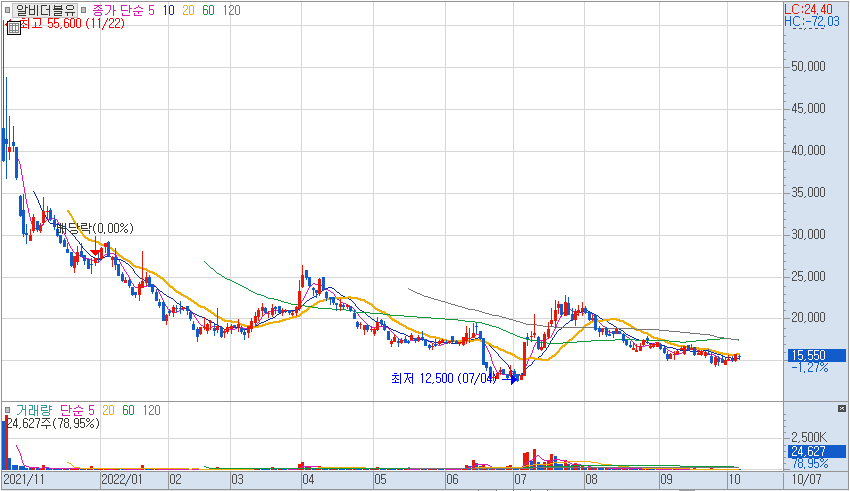Click the 2021/11 date axis label
Image resolution: width=850 pixels, height=491 pixels.
pyautogui.click(x=24, y=480)
